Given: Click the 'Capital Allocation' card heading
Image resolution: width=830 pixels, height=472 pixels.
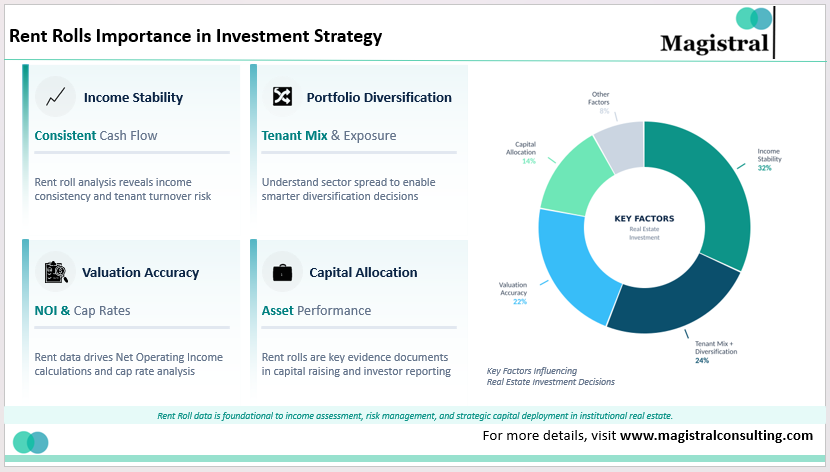Looking at the screenshot, I should click(x=363, y=273).
